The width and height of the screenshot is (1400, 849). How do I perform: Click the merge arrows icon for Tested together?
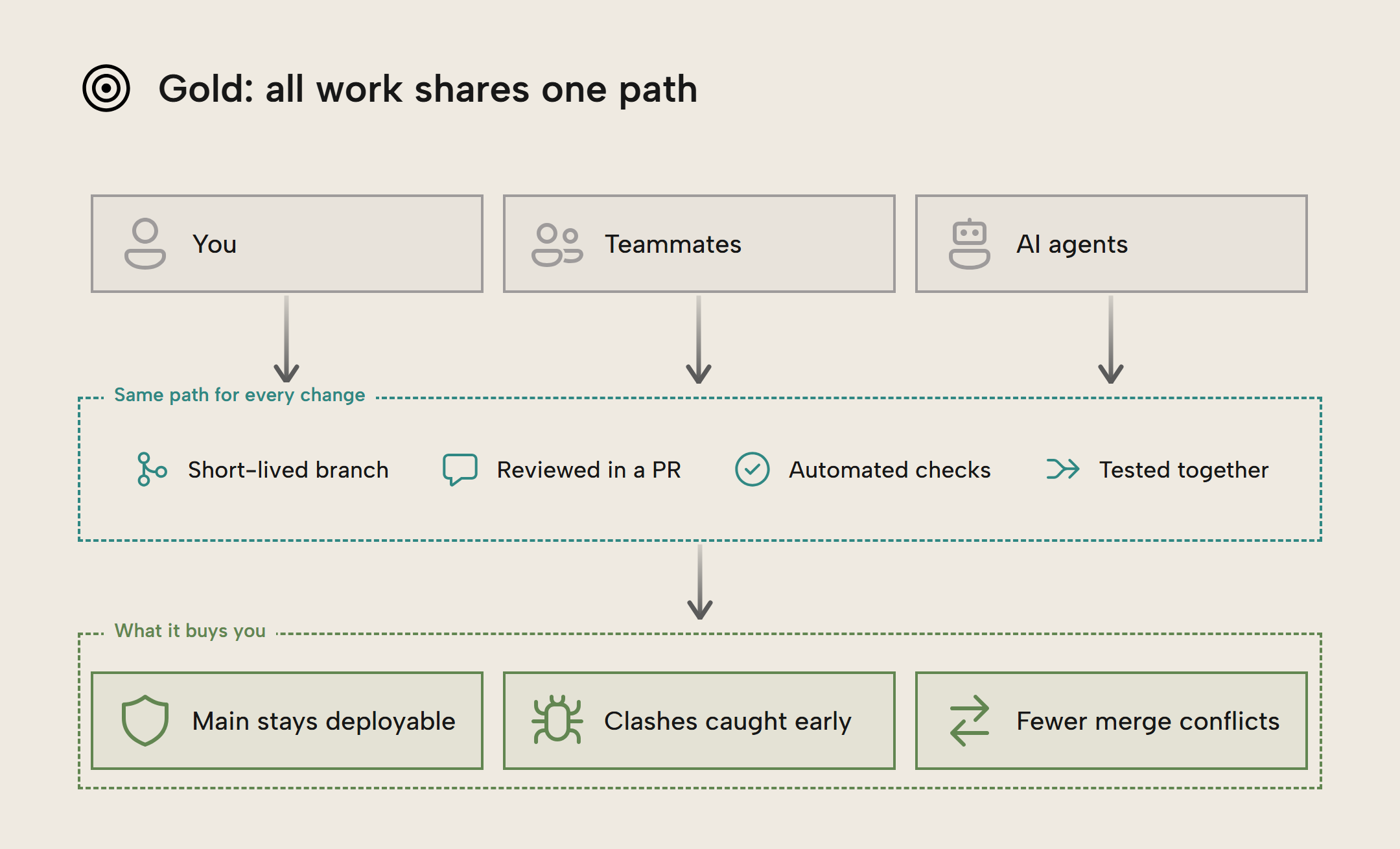1063,469
